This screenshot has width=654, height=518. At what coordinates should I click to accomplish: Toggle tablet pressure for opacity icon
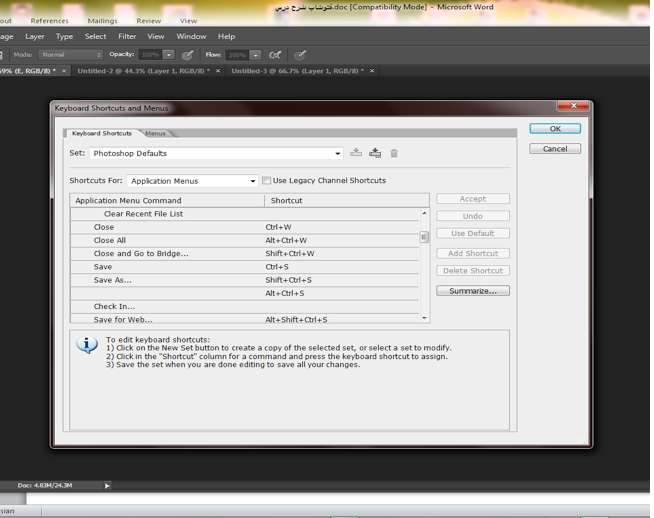[188, 55]
